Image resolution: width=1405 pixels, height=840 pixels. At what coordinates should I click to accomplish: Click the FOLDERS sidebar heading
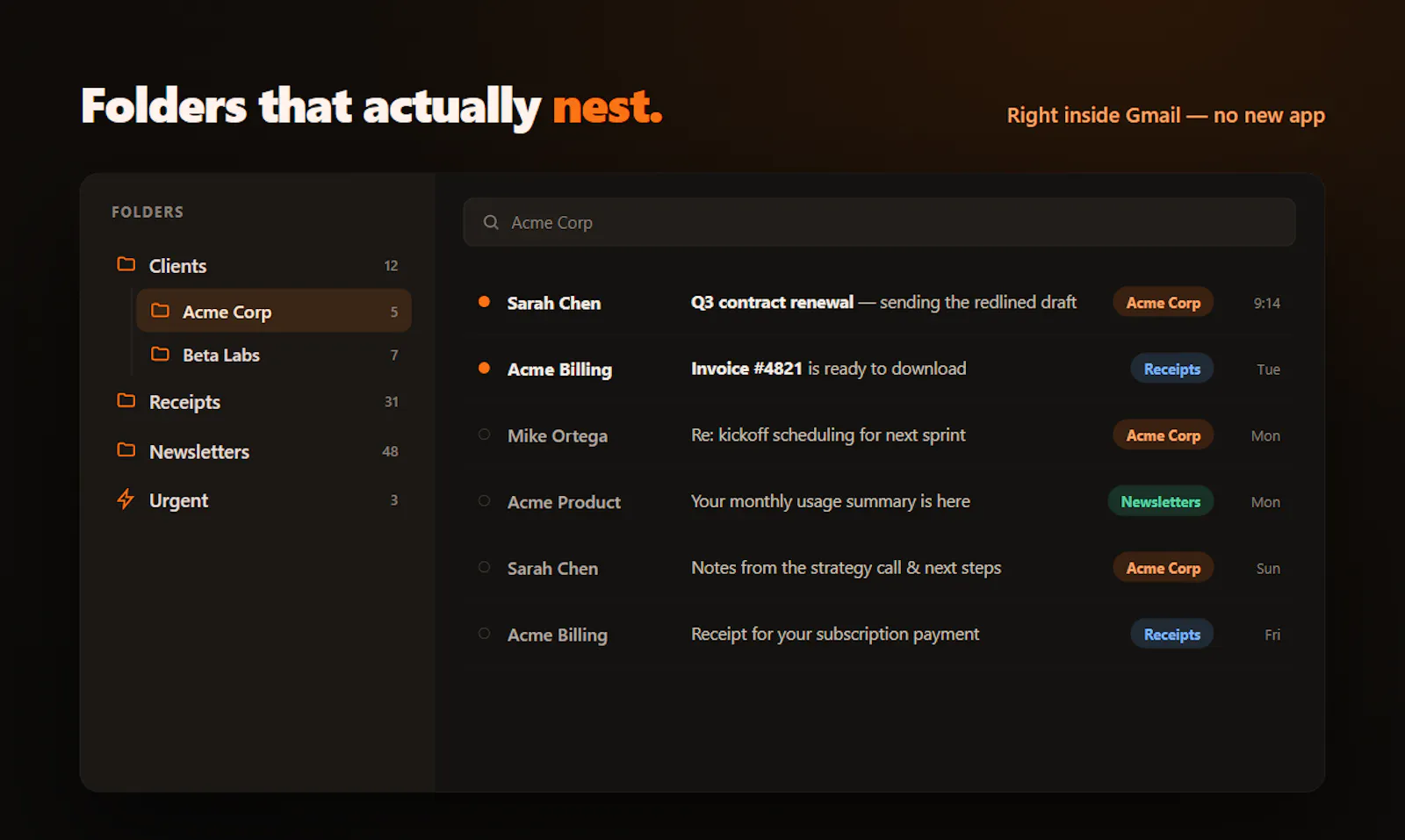(148, 212)
